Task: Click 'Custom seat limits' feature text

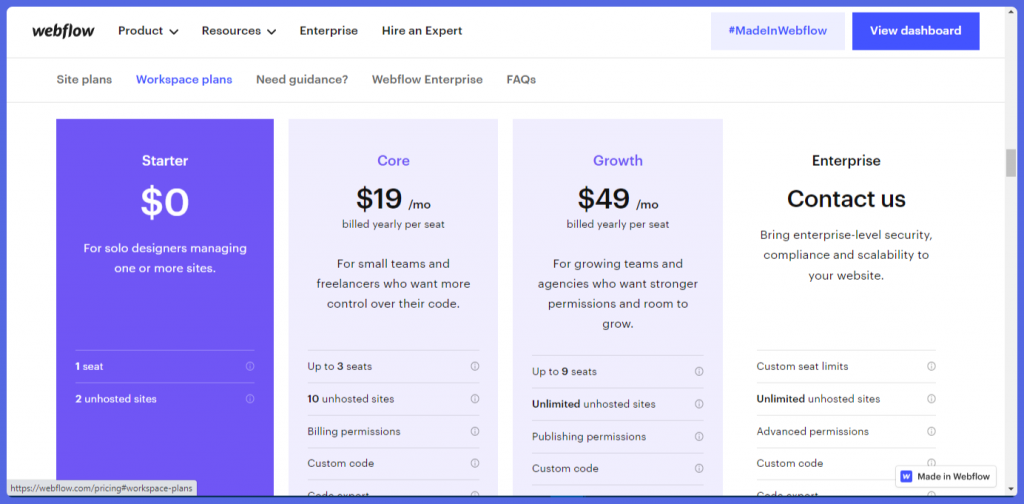Action: [x=802, y=366]
